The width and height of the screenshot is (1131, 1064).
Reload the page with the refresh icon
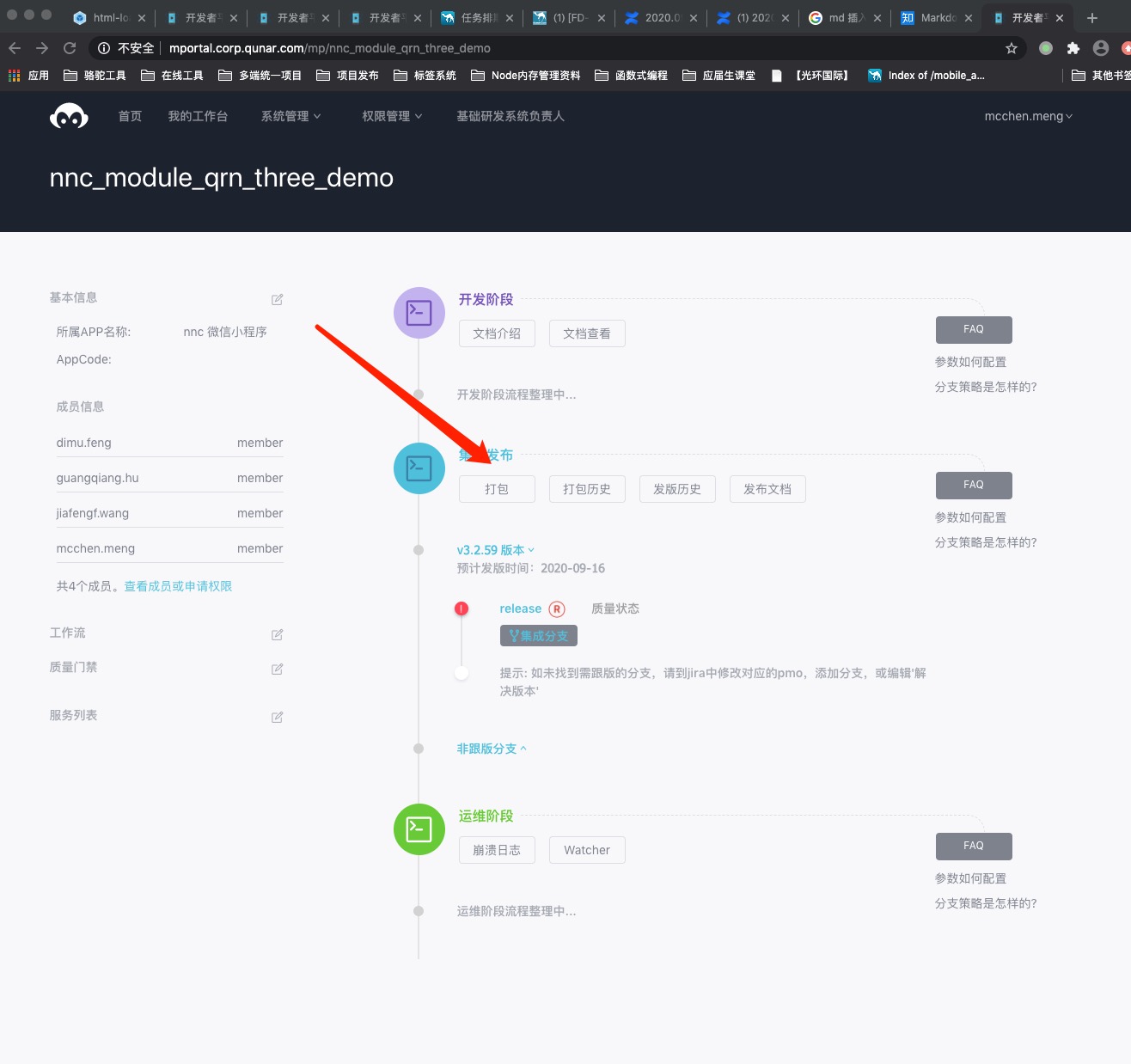tap(70, 48)
